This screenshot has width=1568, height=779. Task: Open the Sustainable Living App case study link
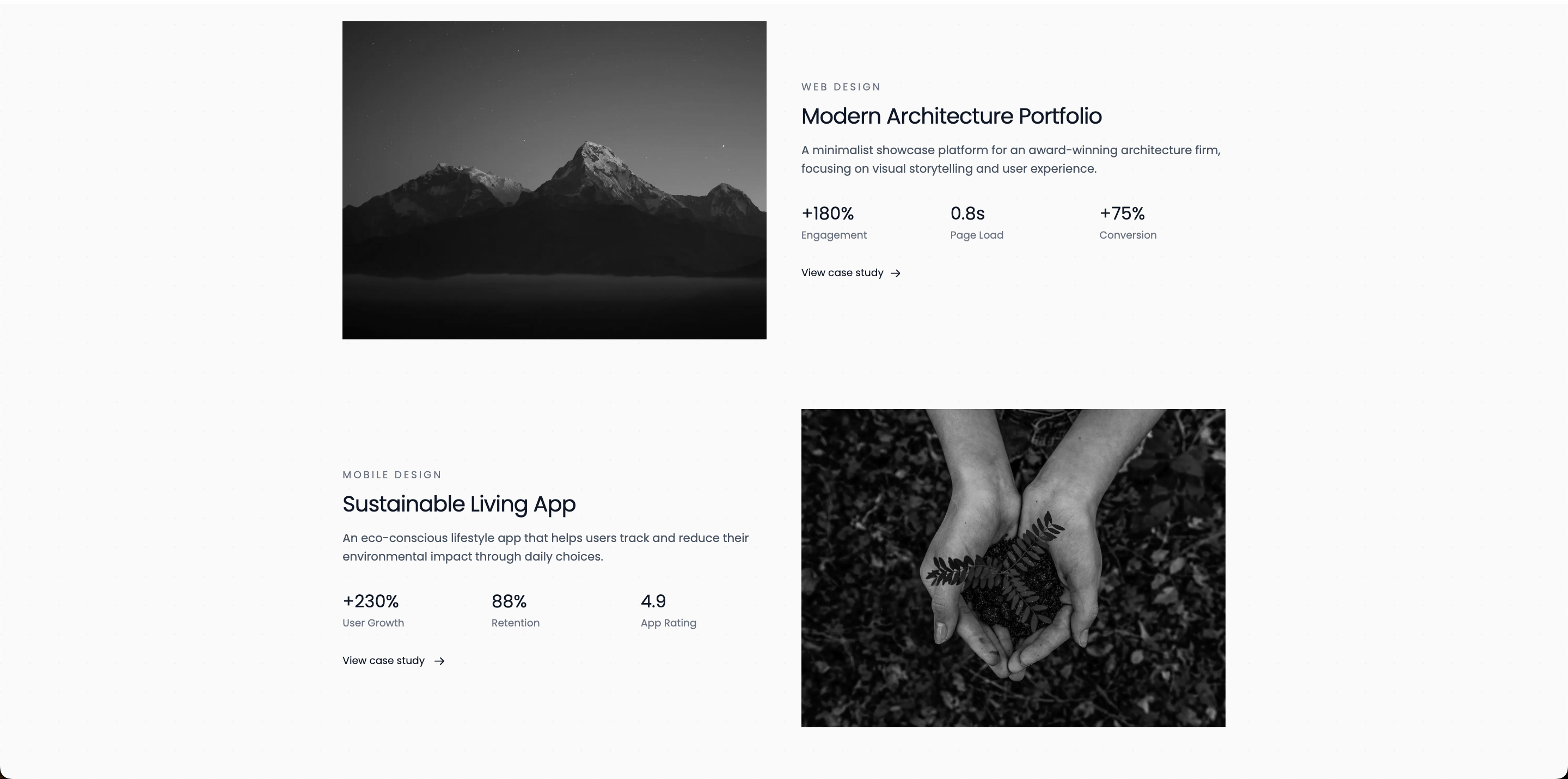tap(394, 661)
